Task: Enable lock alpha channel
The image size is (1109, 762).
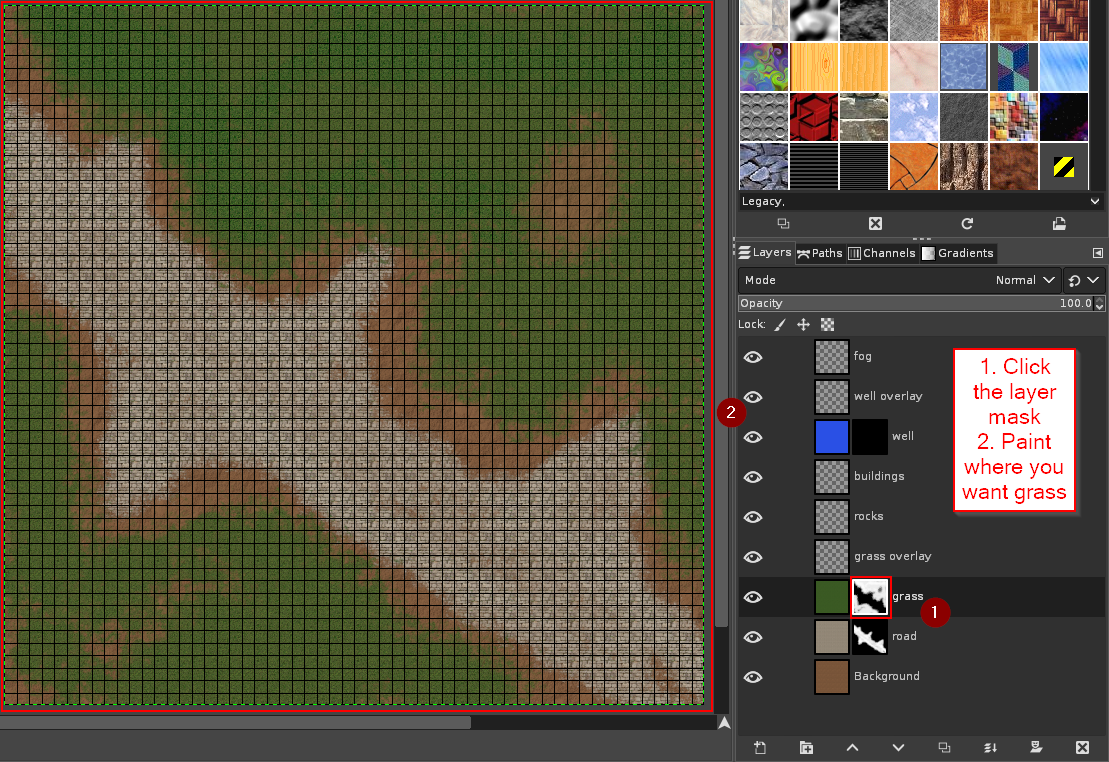Action: (x=827, y=324)
